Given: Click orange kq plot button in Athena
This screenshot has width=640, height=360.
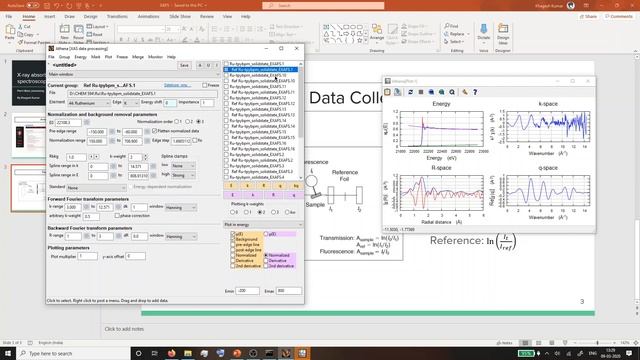Looking at the screenshot, I should click(x=296, y=186).
